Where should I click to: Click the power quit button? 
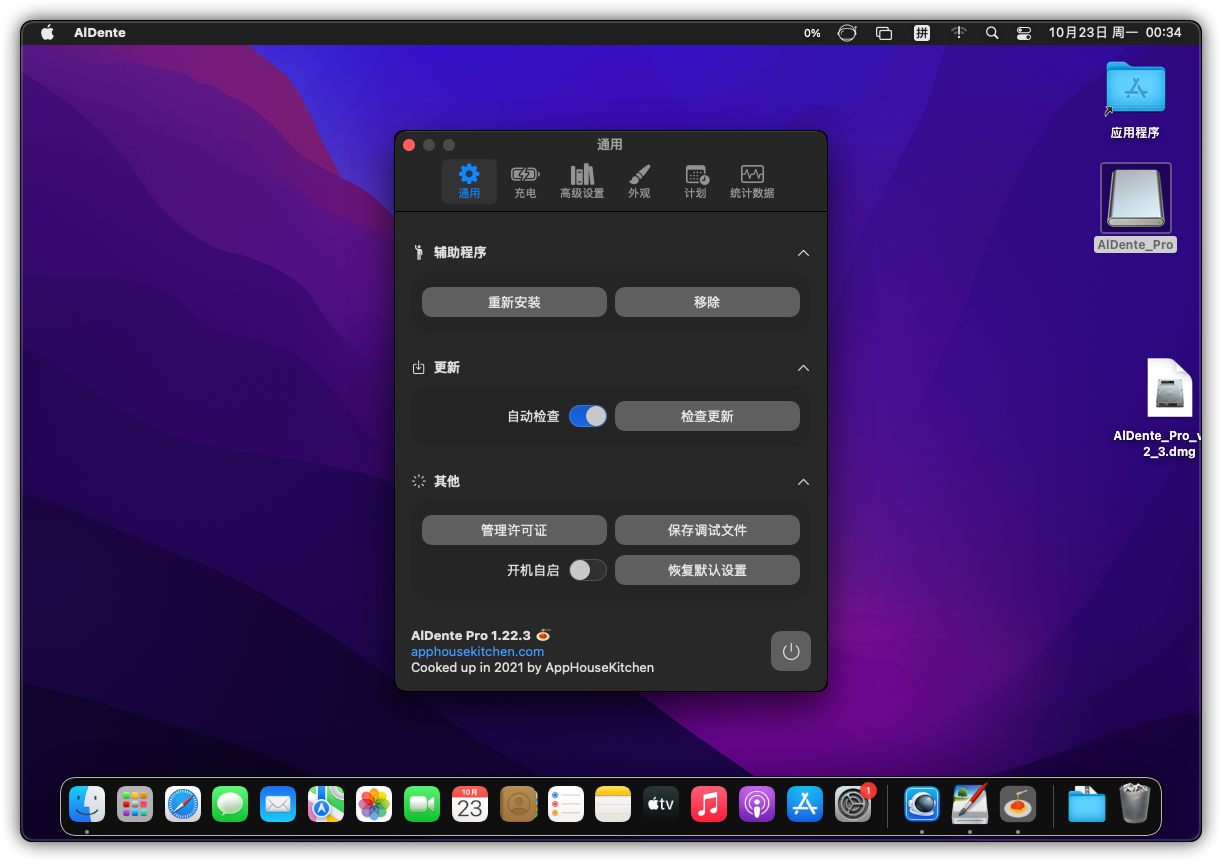(791, 651)
